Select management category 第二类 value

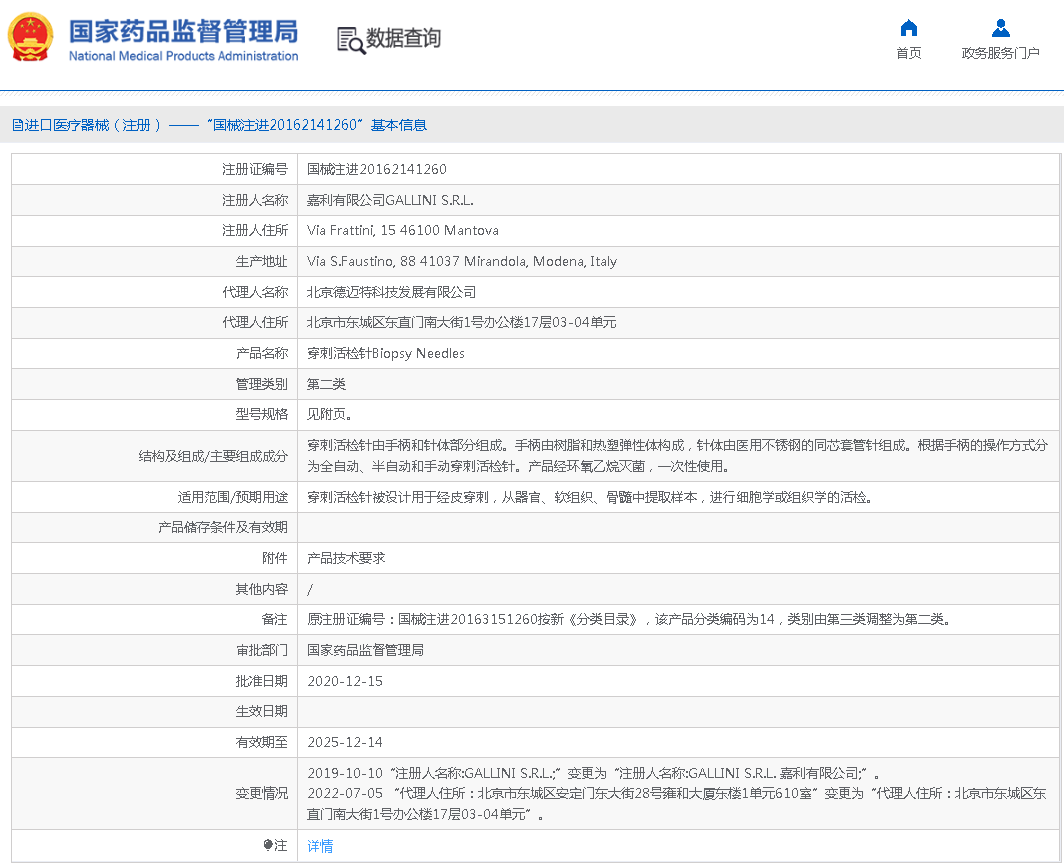326,384
